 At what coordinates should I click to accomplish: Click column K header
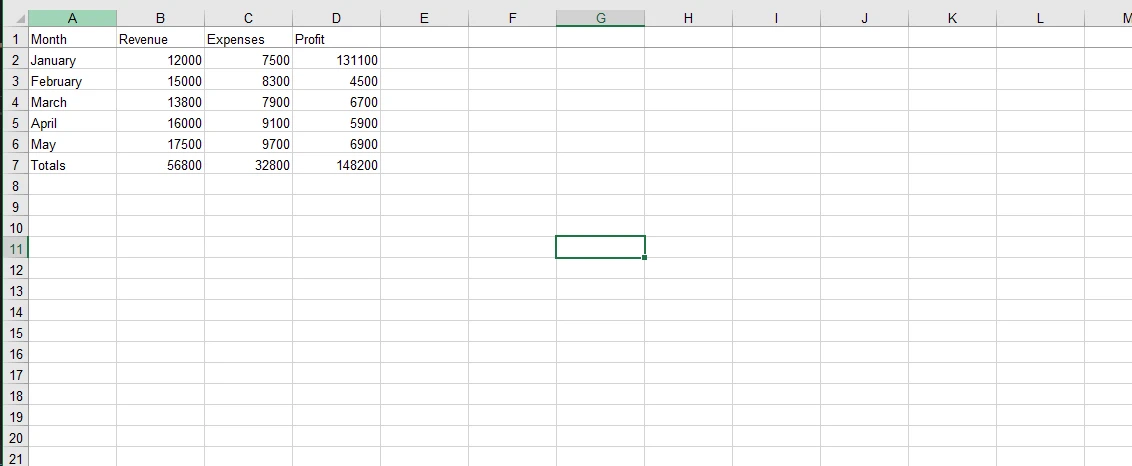tap(952, 18)
